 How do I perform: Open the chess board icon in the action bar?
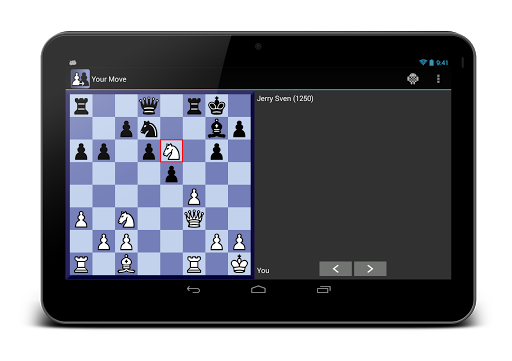(413, 79)
